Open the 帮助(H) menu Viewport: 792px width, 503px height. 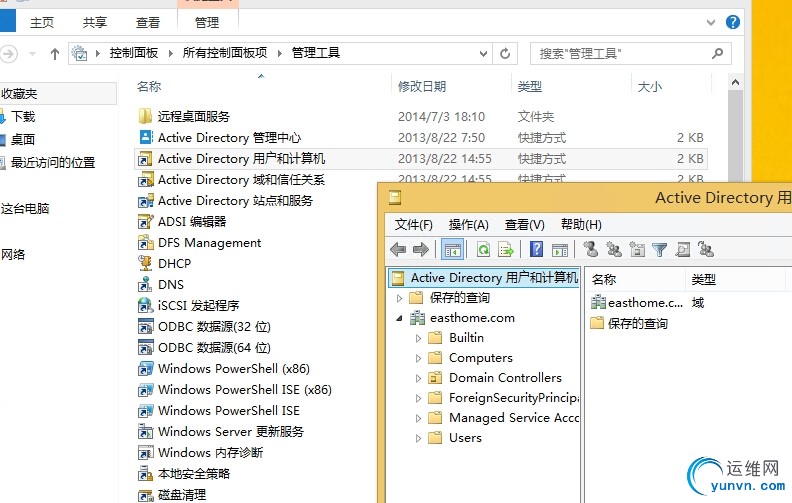click(x=581, y=225)
